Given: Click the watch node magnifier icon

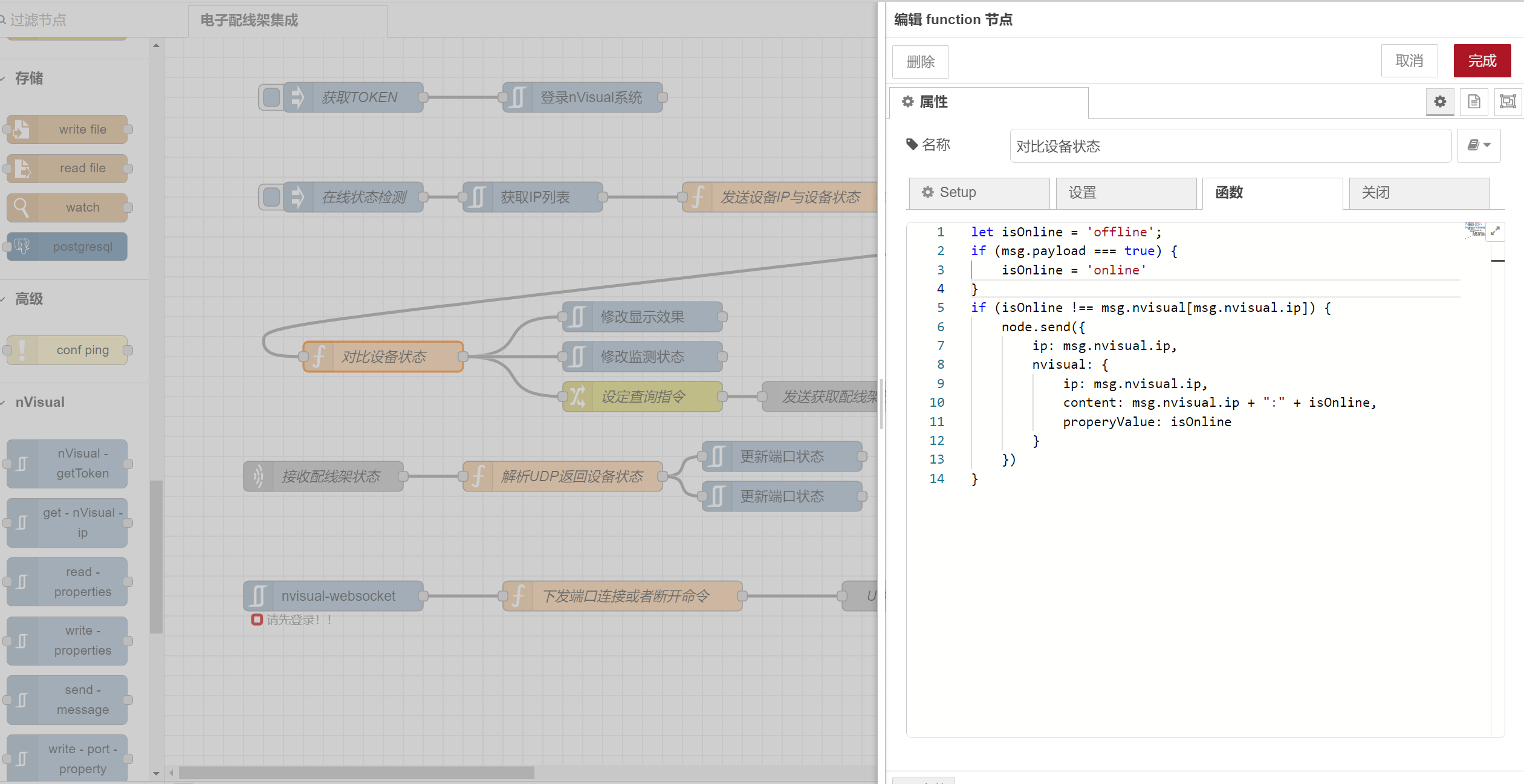Looking at the screenshot, I should pyautogui.click(x=22, y=207).
